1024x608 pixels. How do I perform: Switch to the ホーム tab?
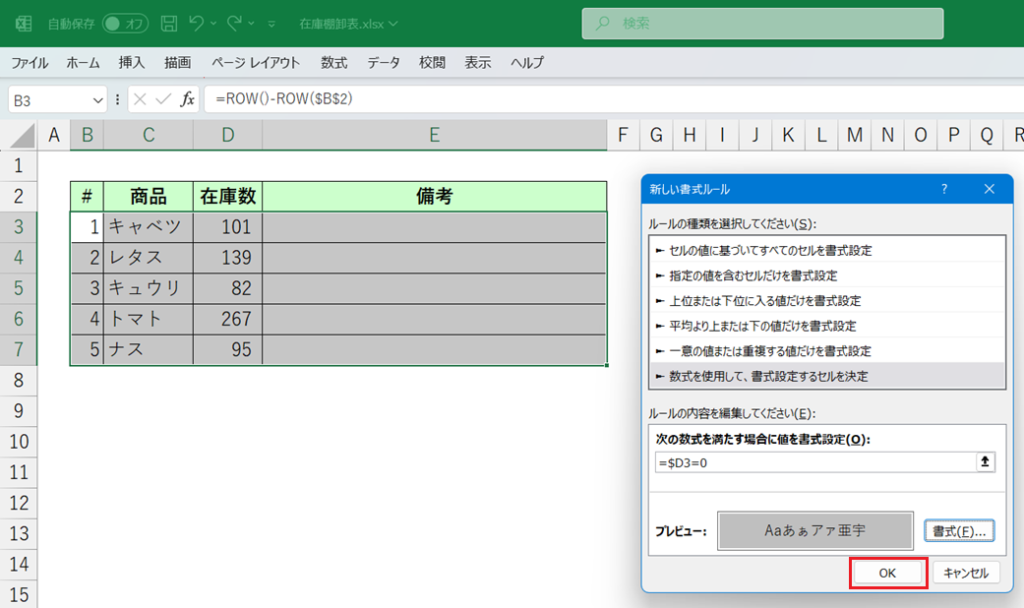(83, 63)
